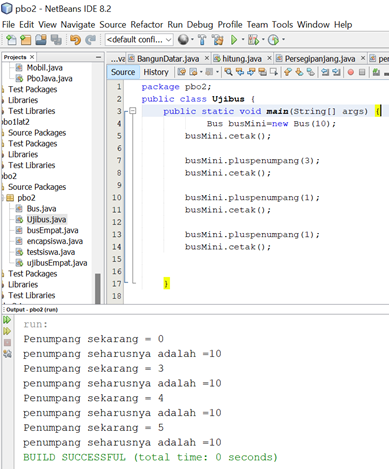Screen dimensions: 389x469
Task: Switch to the Persegipanjang.java tab
Action: [319, 59]
